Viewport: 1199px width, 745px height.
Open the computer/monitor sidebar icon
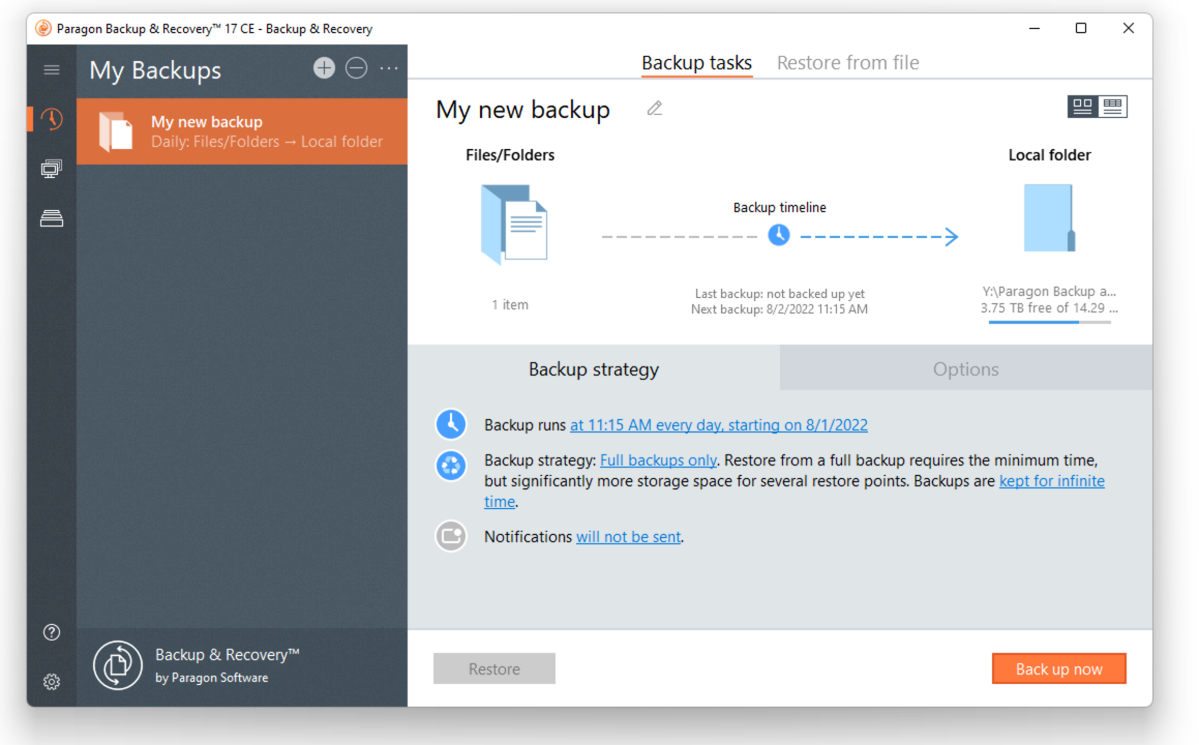click(51, 168)
